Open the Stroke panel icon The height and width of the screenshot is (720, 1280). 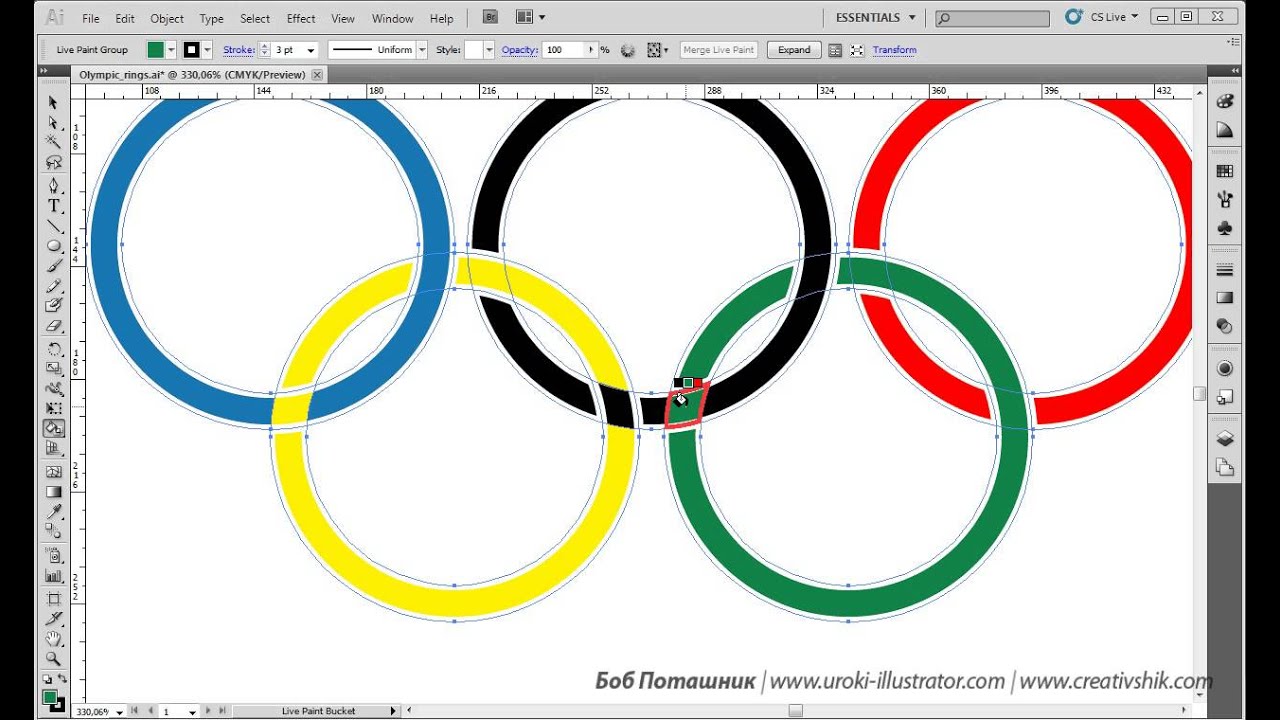pyautogui.click(x=1224, y=270)
